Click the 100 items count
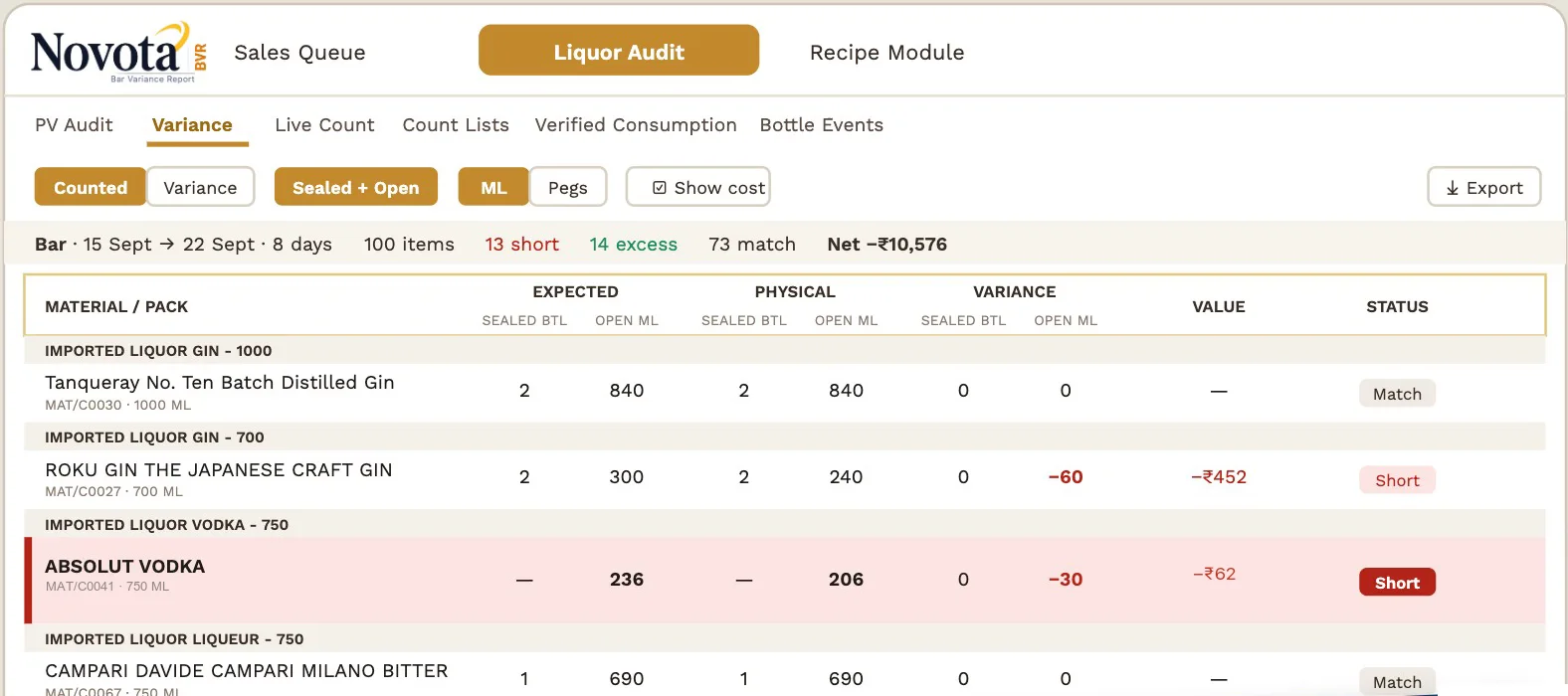1568x696 pixels. click(x=409, y=245)
